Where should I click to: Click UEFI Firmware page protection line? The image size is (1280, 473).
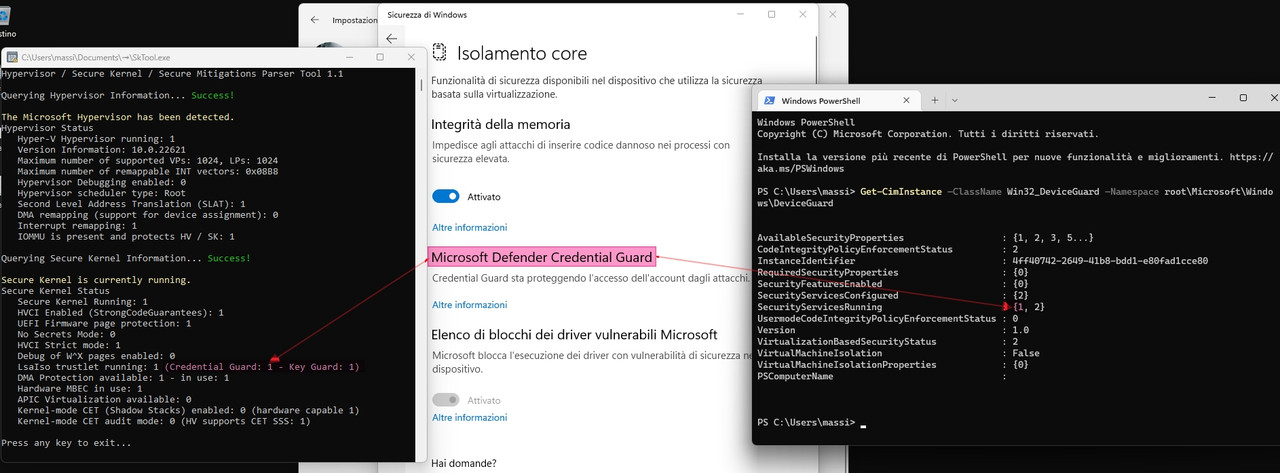pos(104,323)
